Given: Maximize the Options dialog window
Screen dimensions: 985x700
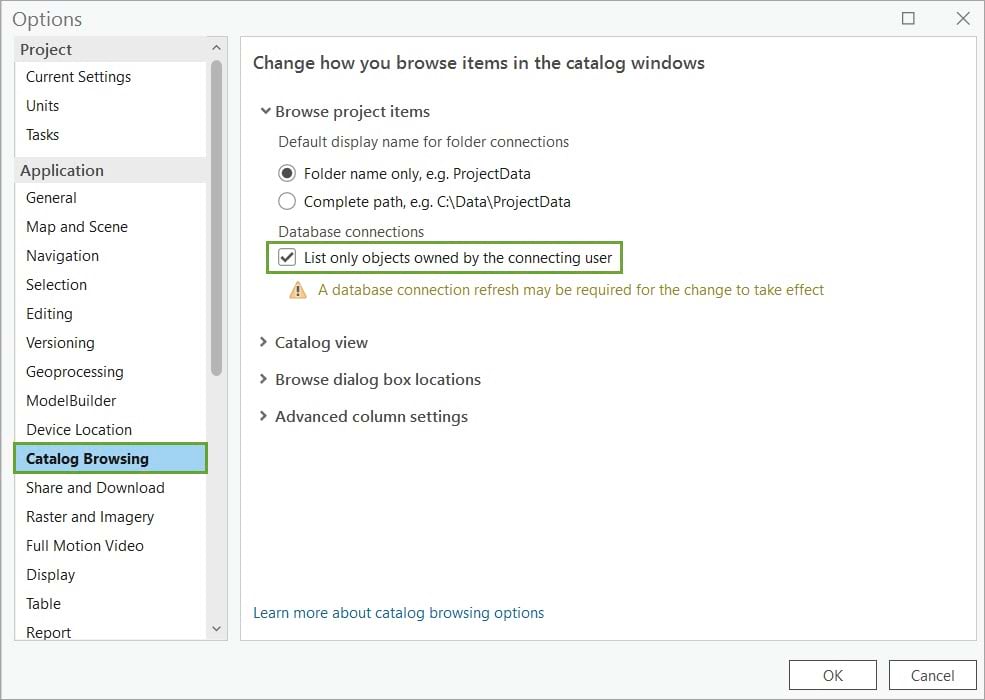Looking at the screenshot, I should pos(908,18).
